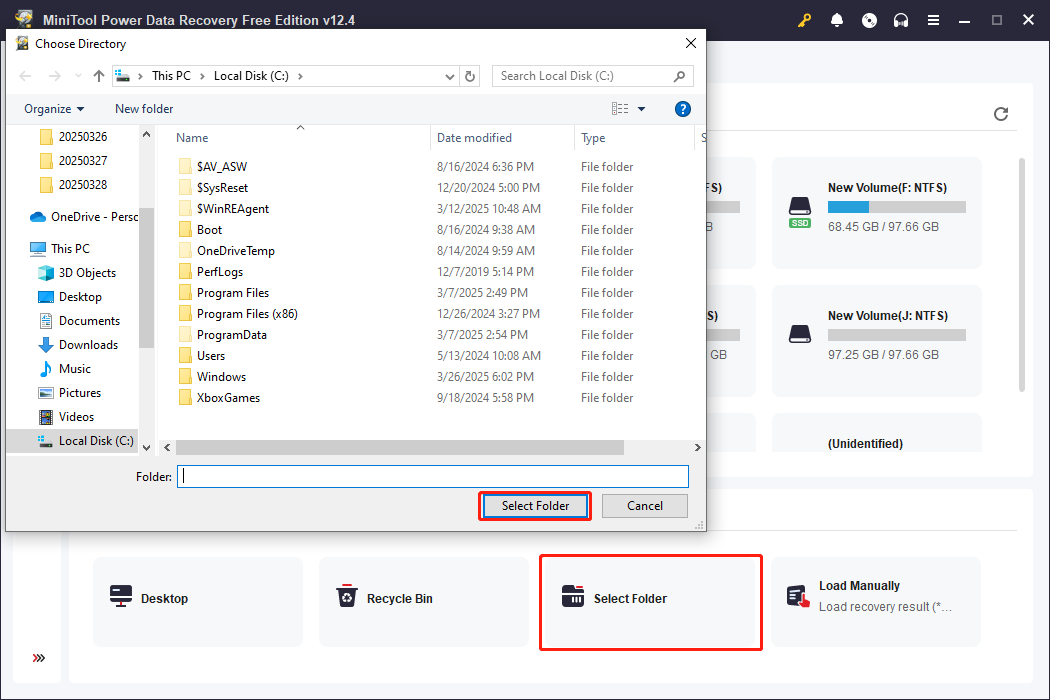1050x700 pixels.
Task: Cancel the Choose Directory dialog
Action: 645,506
